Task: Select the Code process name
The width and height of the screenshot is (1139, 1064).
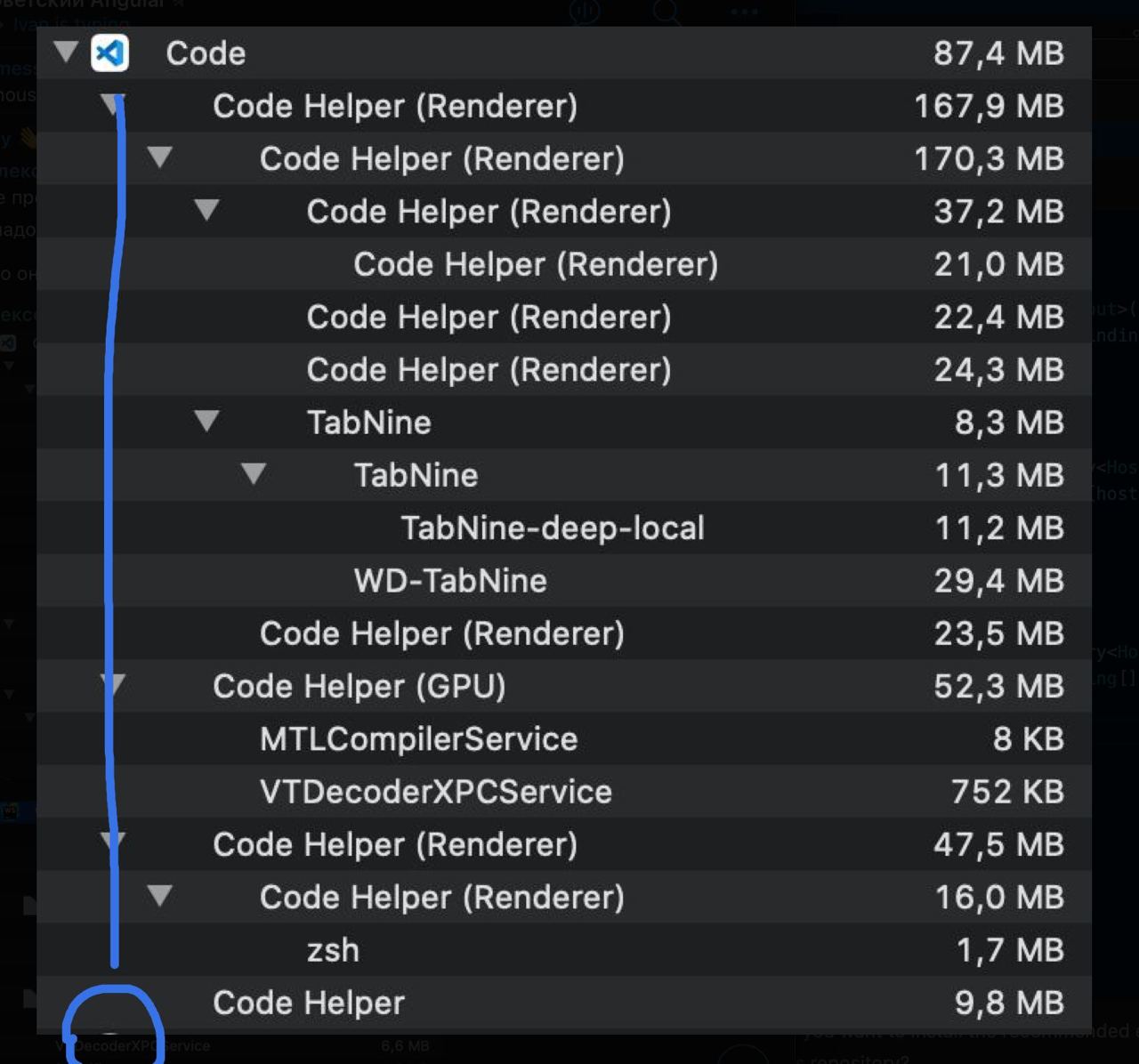Action: 206,53
